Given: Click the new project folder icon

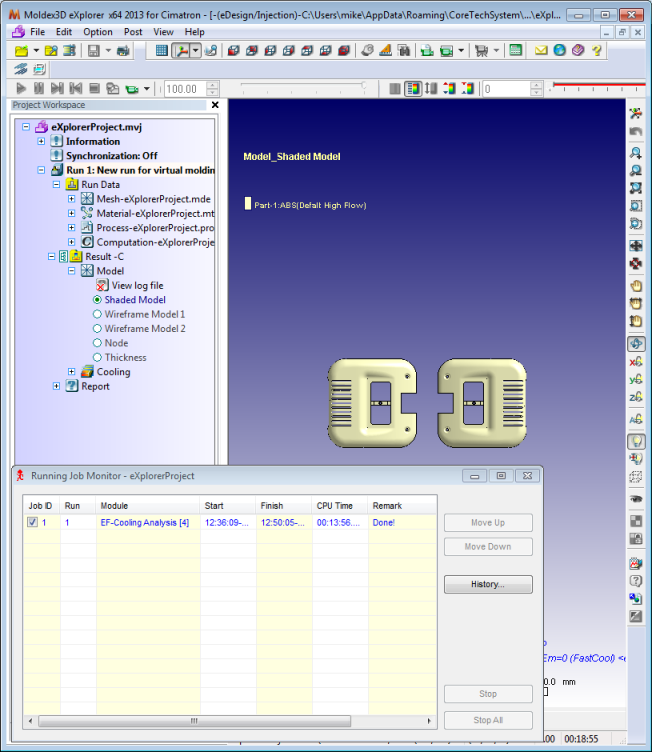Looking at the screenshot, I should tap(22, 50).
